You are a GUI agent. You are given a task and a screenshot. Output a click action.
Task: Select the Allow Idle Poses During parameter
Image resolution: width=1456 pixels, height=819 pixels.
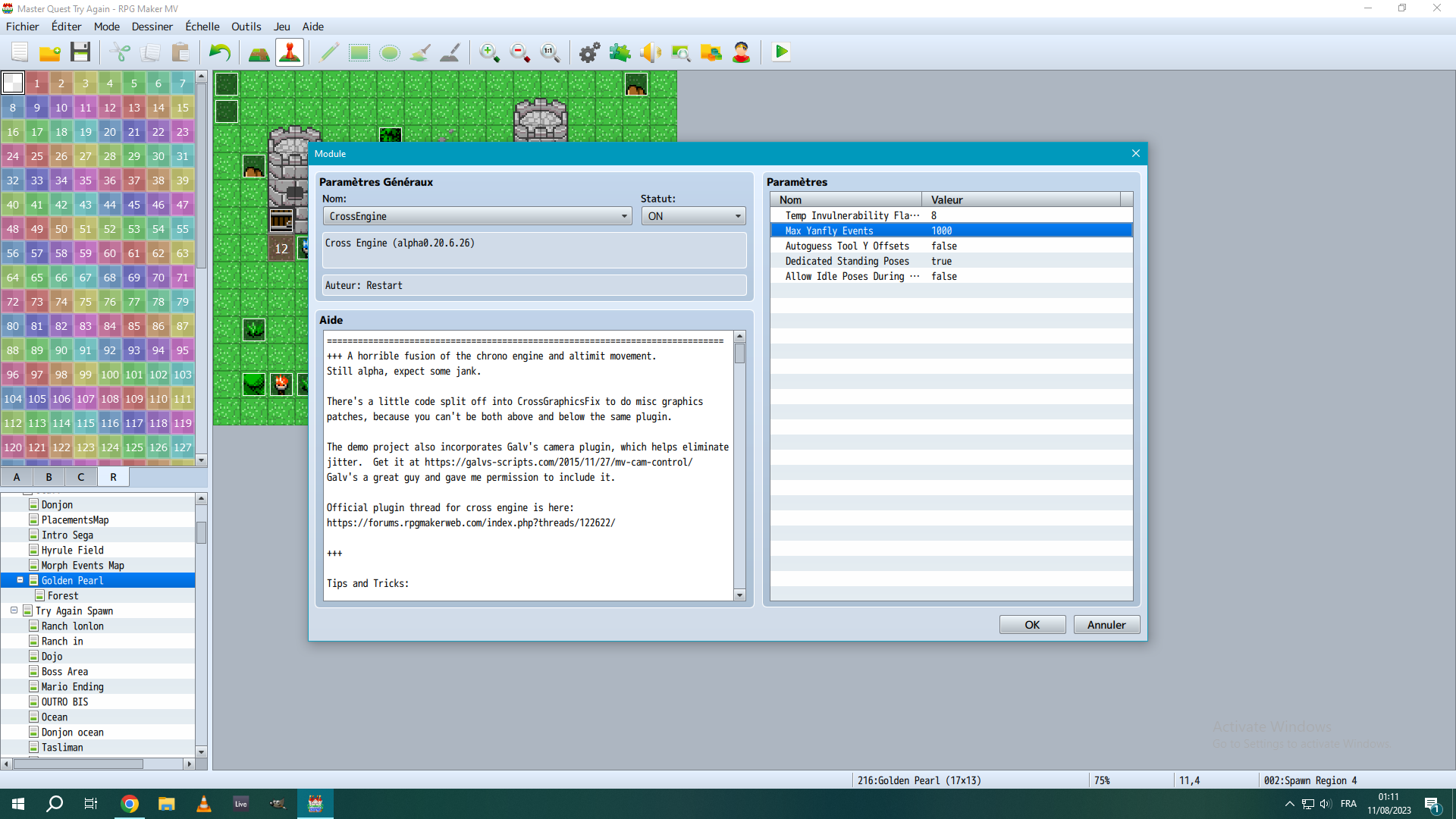[x=952, y=276]
